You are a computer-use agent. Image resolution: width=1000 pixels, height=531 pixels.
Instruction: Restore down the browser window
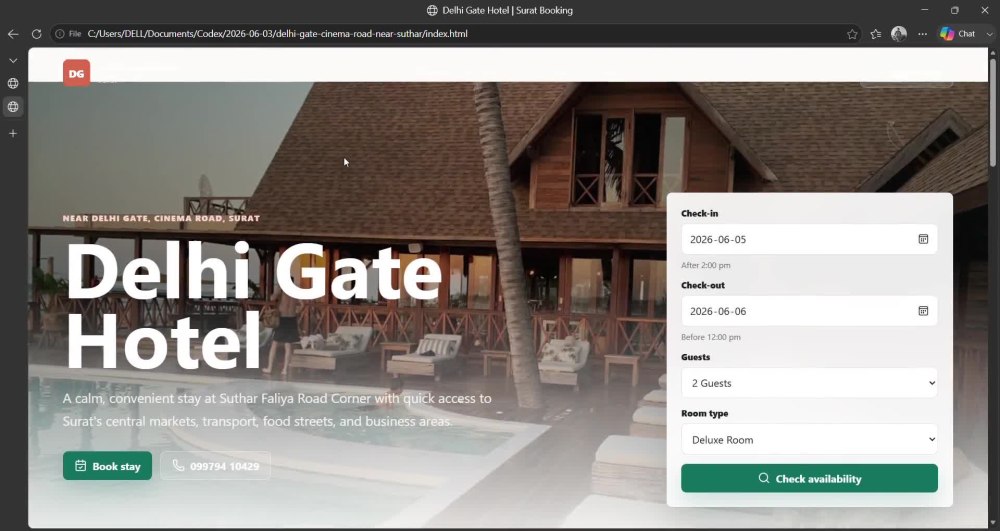coord(955,10)
